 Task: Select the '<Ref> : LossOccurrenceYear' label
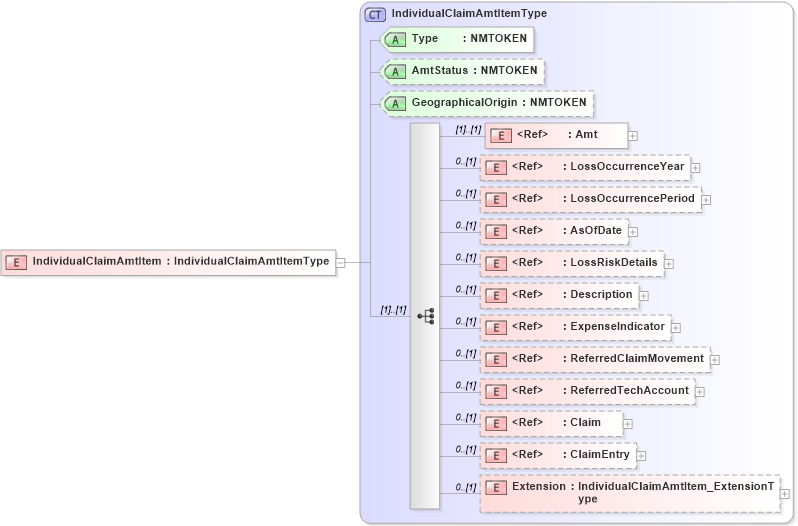[x=598, y=167]
